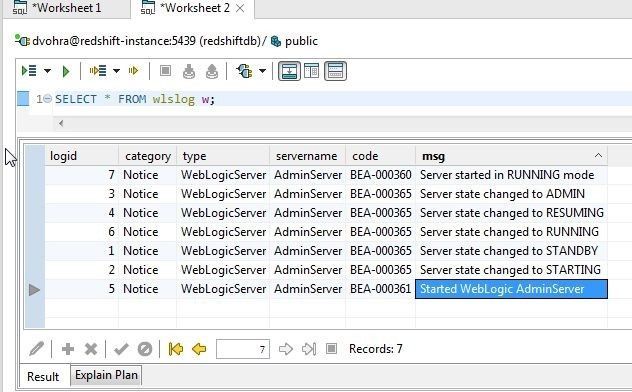Open dropdown beside the yellow execute script icon
This screenshot has width=632, height=392.
coord(116,71)
